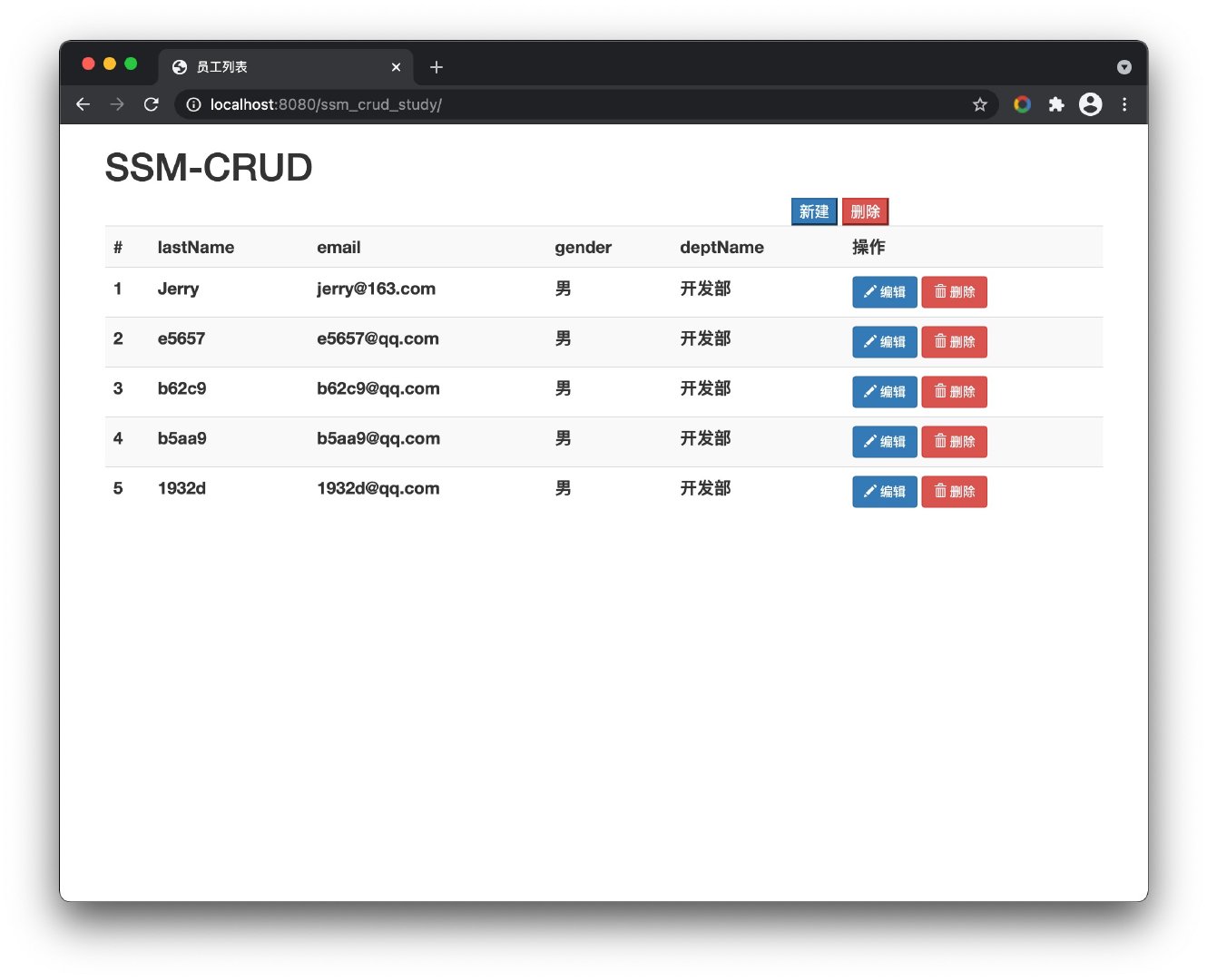Open the user profile avatar
Screen dimensions: 1207x980
[x=1091, y=104]
